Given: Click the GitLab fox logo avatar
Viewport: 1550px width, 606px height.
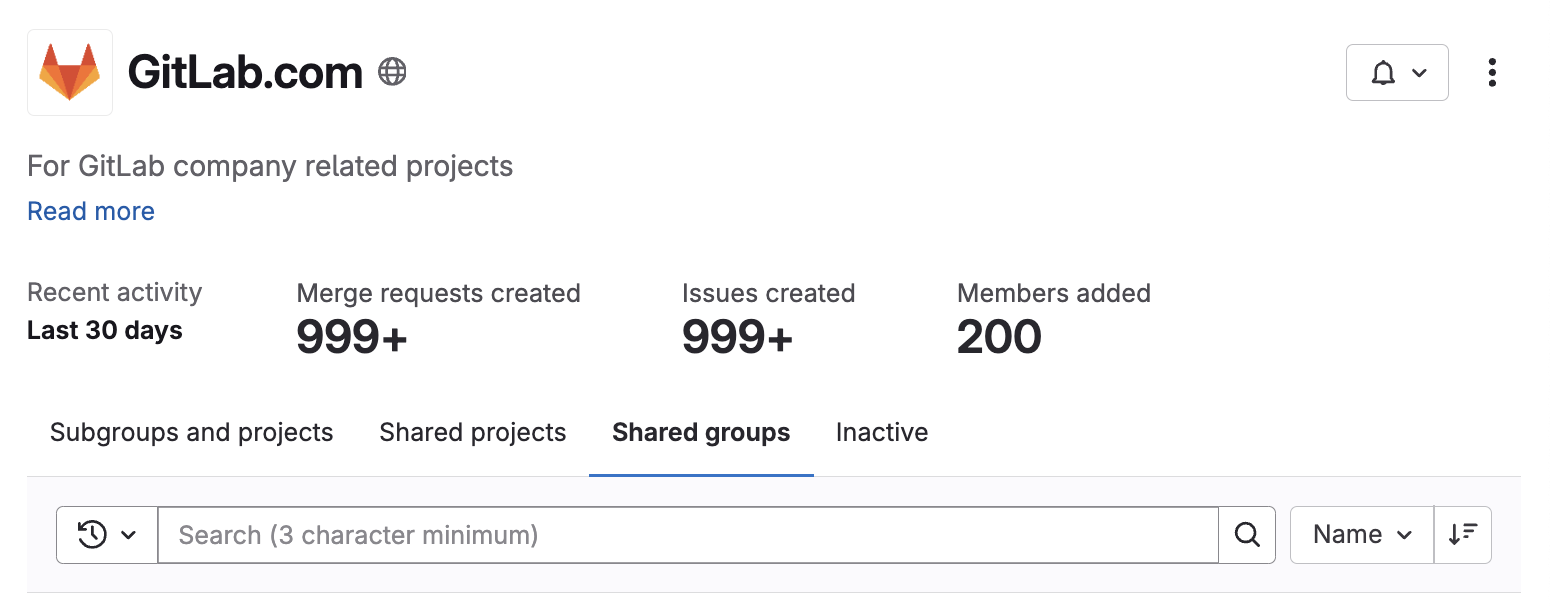Looking at the screenshot, I should pos(70,72).
